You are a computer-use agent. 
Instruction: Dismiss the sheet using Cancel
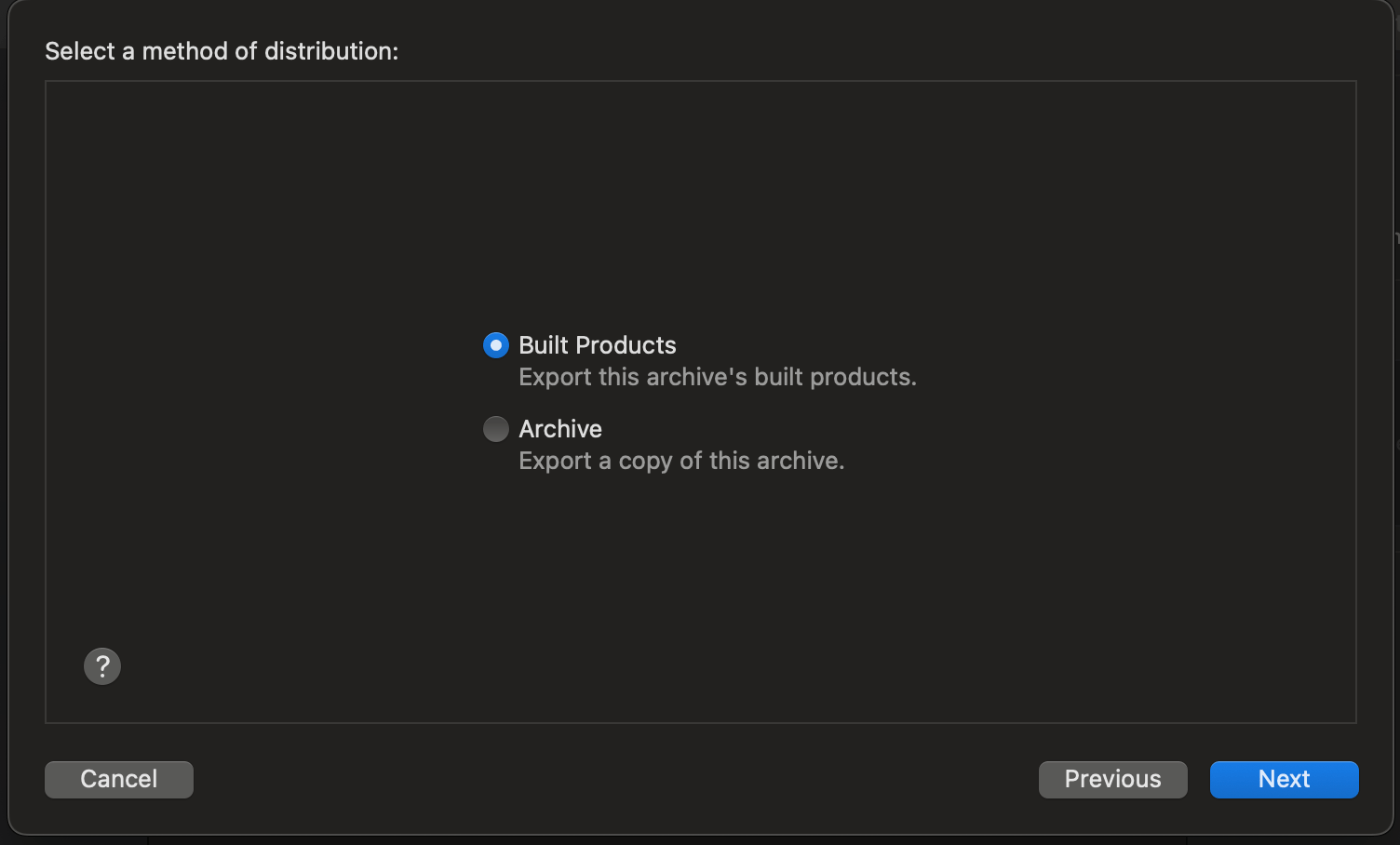point(119,779)
